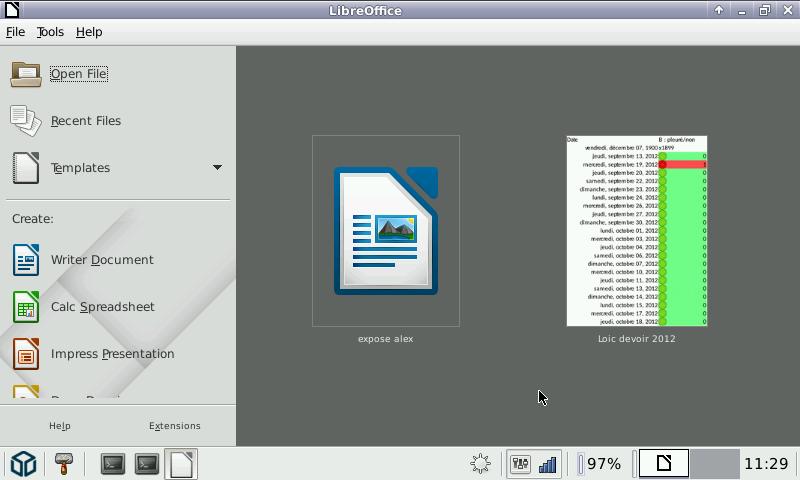
Task: Click the Extensions button
Action: coord(175,426)
